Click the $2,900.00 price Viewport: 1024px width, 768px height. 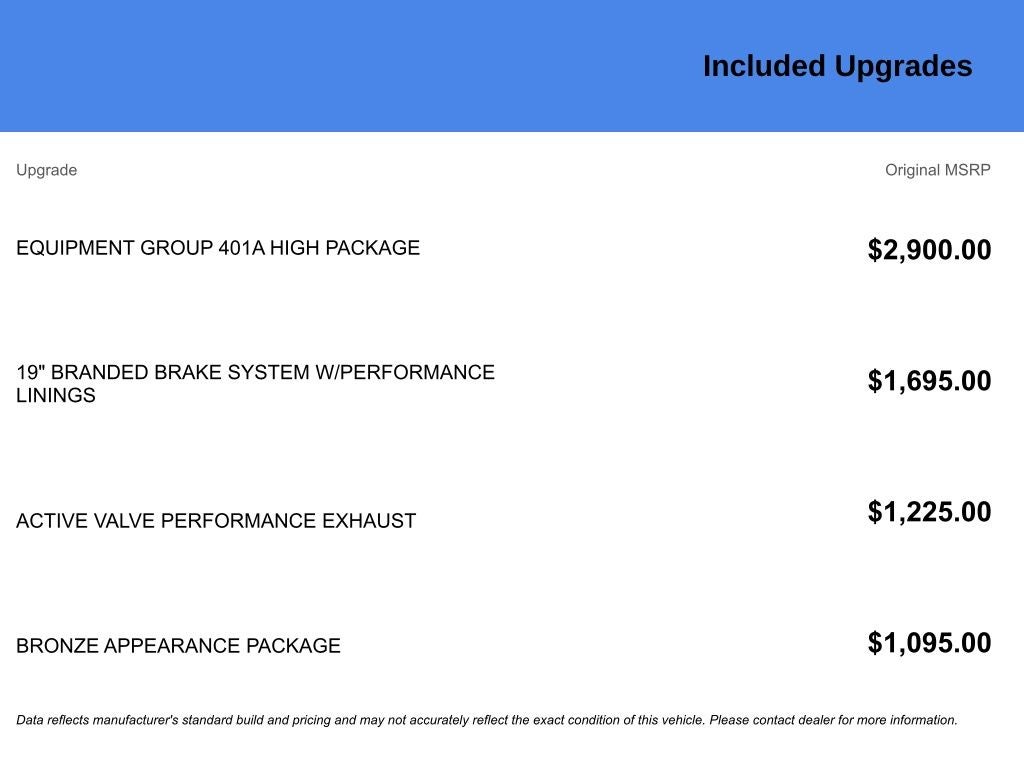929,249
